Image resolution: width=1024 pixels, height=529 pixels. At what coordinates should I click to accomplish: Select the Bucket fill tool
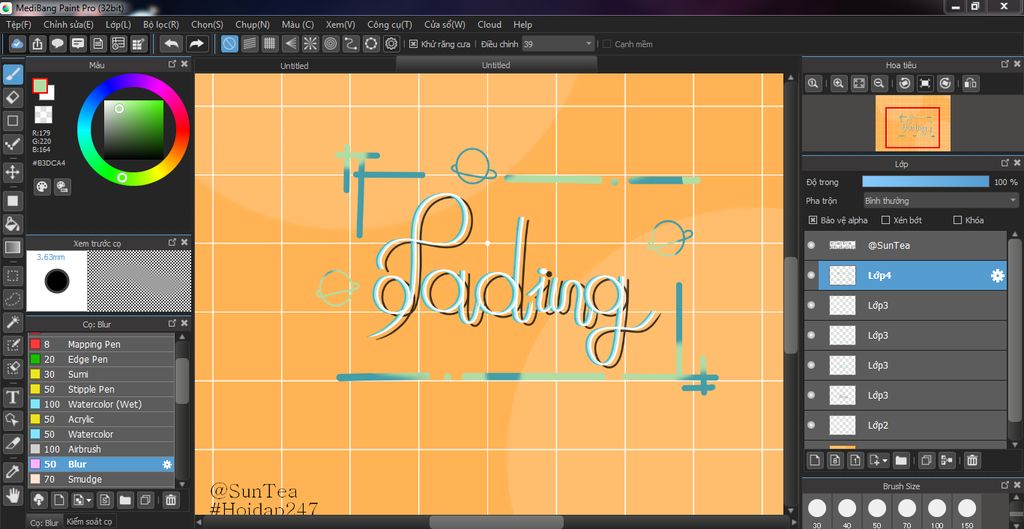(13, 224)
